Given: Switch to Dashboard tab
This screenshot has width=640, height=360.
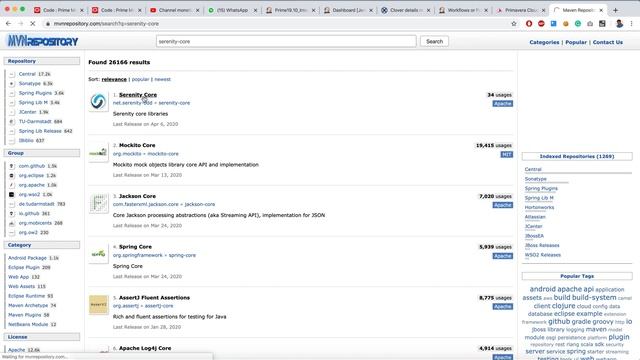Looking at the screenshot, I should coord(348,10).
